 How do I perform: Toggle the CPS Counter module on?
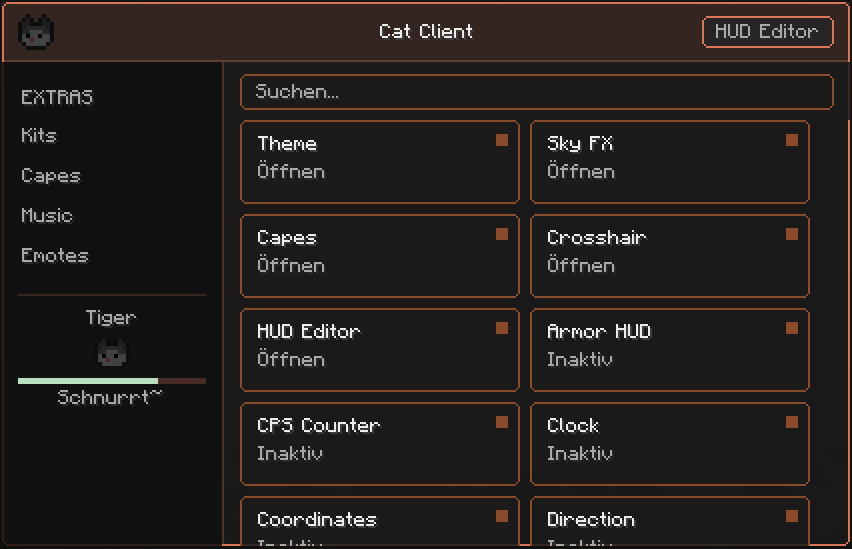(x=380, y=444)
